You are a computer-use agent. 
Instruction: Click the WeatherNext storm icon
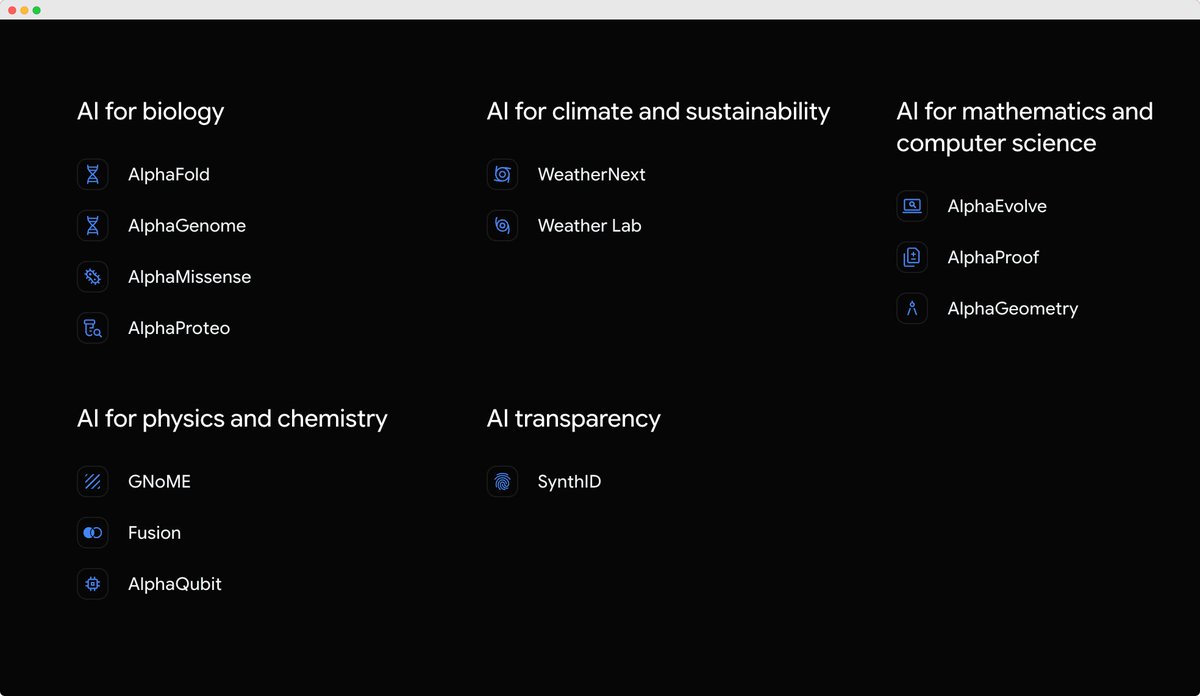click(502, 174)
